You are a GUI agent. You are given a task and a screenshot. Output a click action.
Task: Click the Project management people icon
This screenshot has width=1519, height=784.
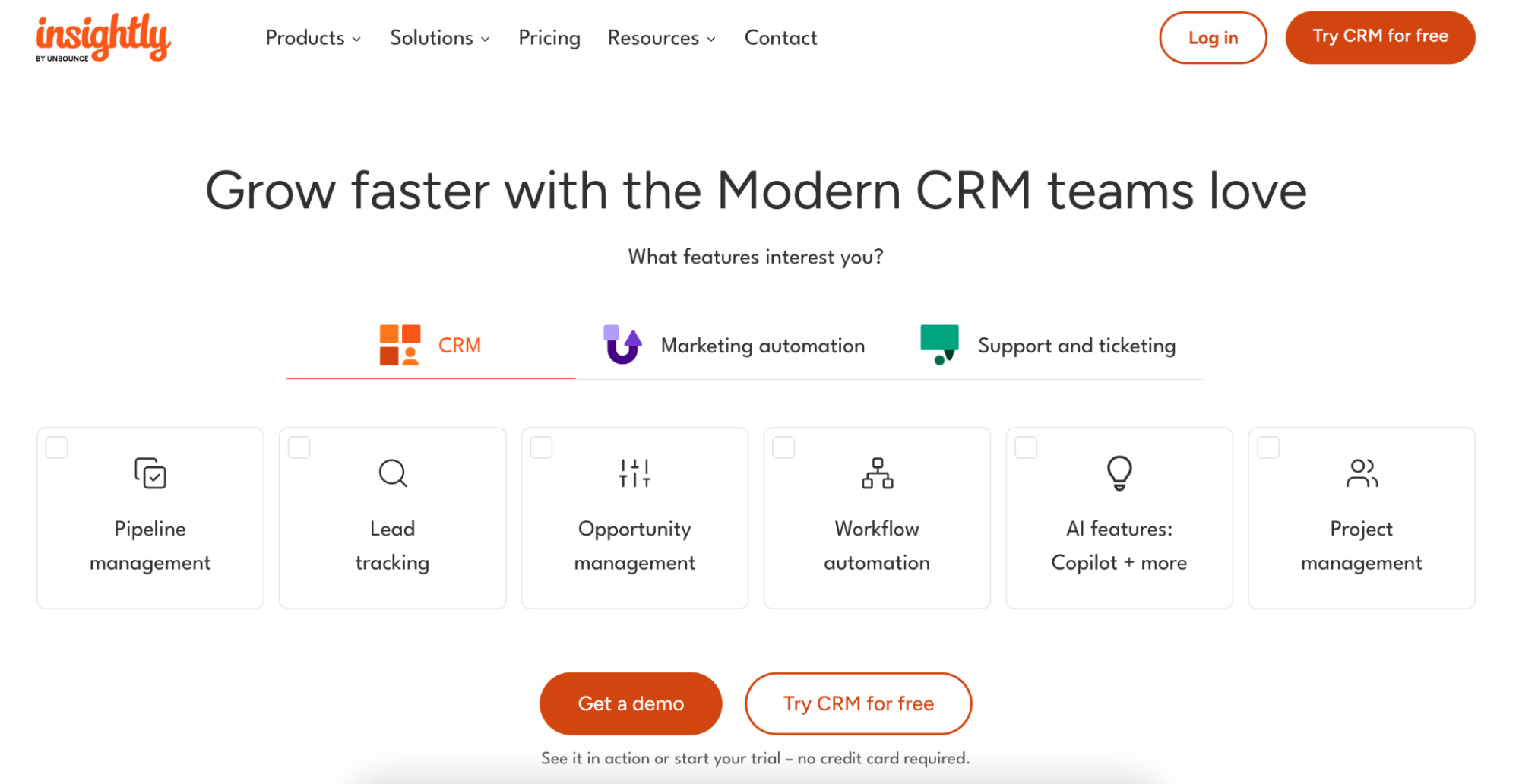1361,473
